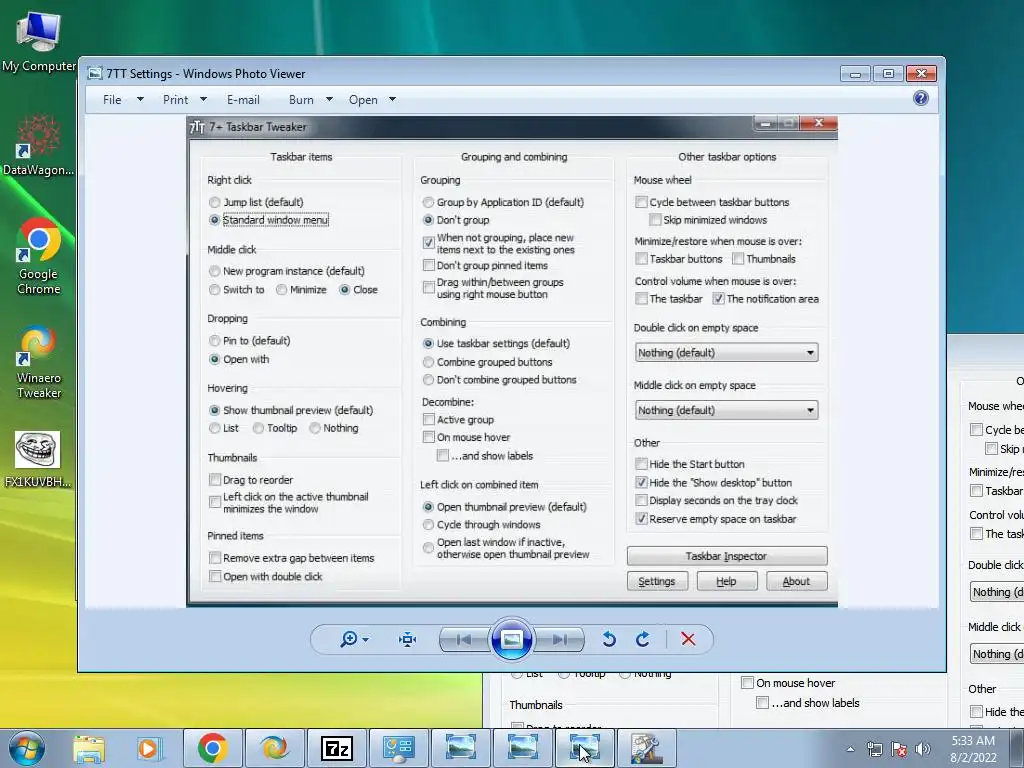
Task: Show hidden tray icons arrow
Action: point(850,749)
